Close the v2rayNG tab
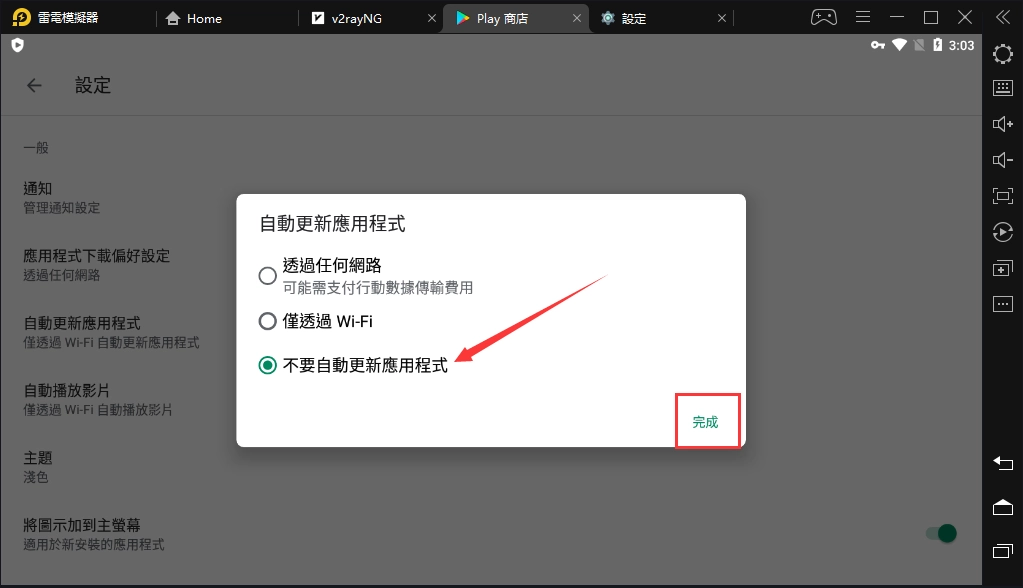Screen dimensions: 1023x588 tap(431, 18)
